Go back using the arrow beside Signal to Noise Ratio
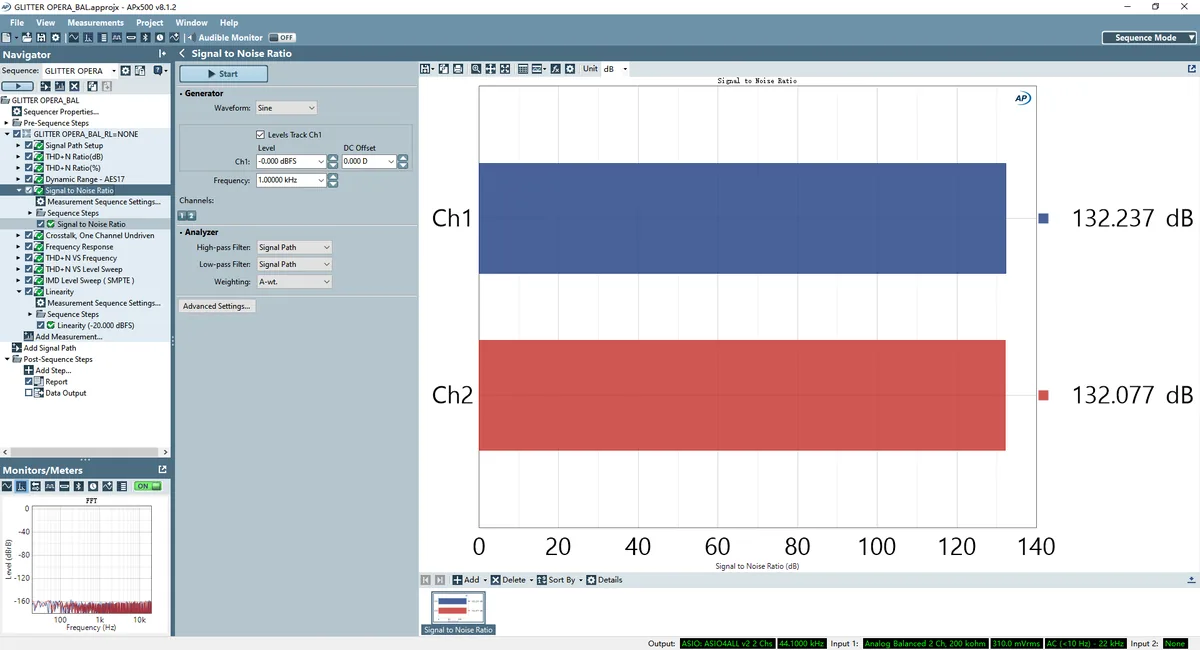Screen dimensions: 1200x650 point(182,54)
